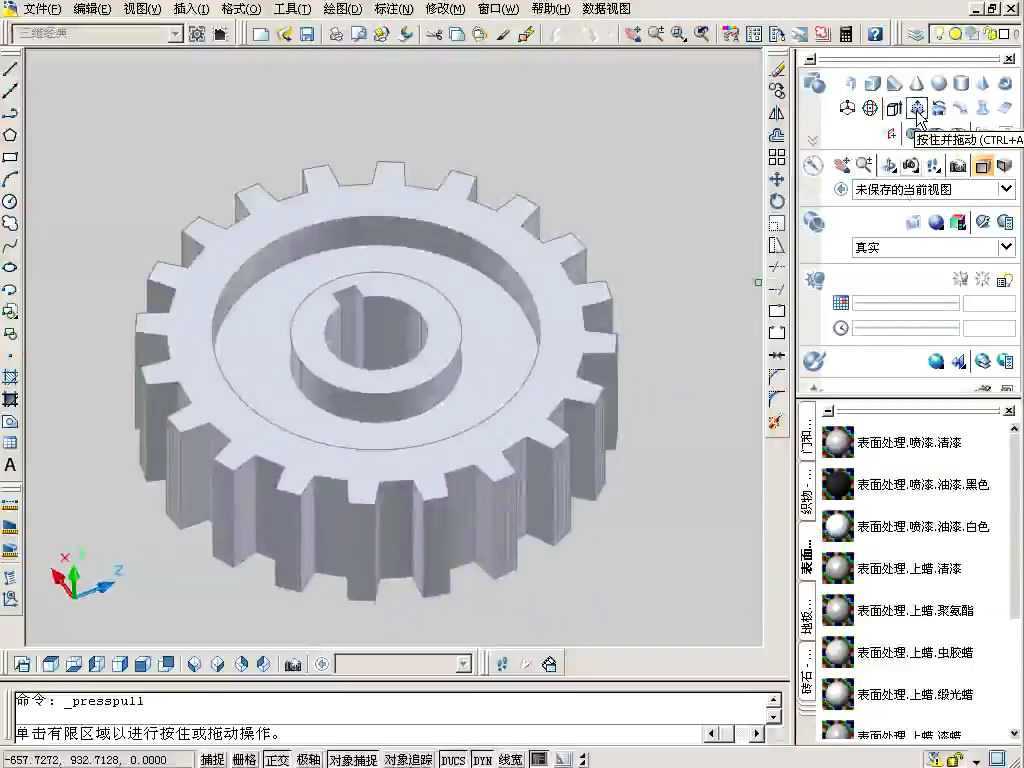
Task: Select the Rotate modify tool
Action: [x=776, y=201]
